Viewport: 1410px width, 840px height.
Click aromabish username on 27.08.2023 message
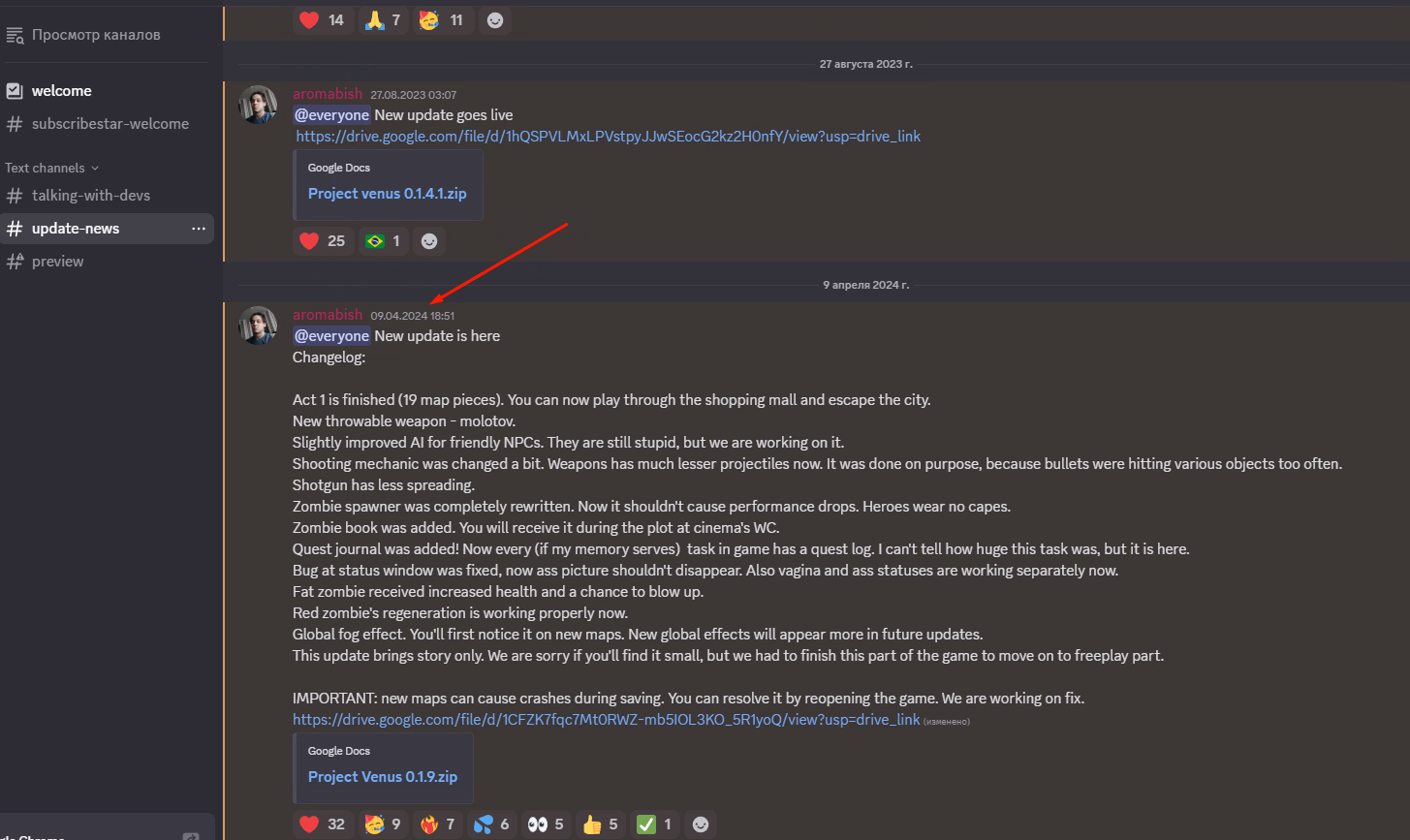coord(328,94)
